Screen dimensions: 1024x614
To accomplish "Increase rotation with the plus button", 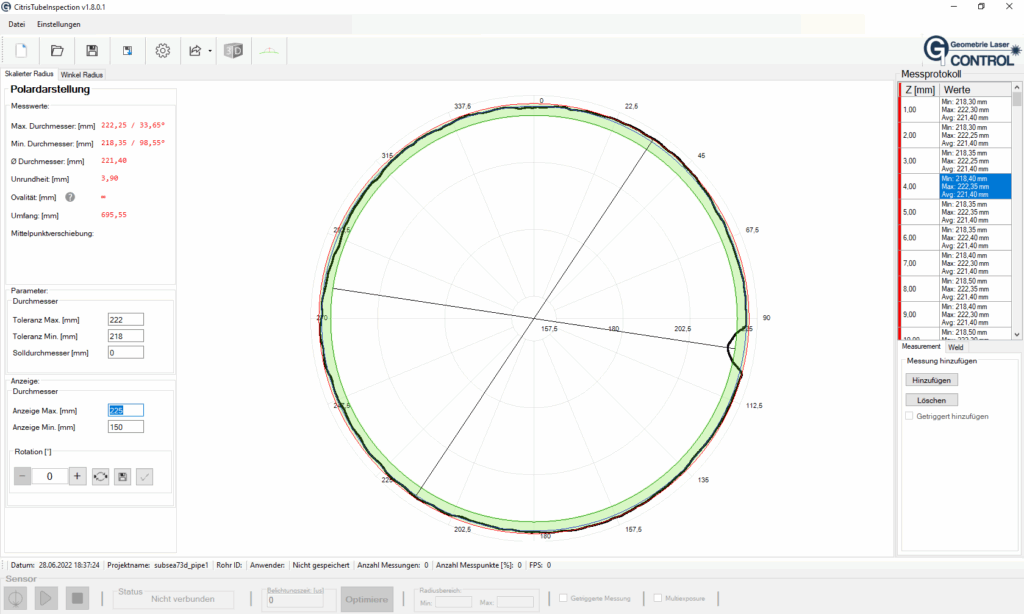I will [78, 477].
